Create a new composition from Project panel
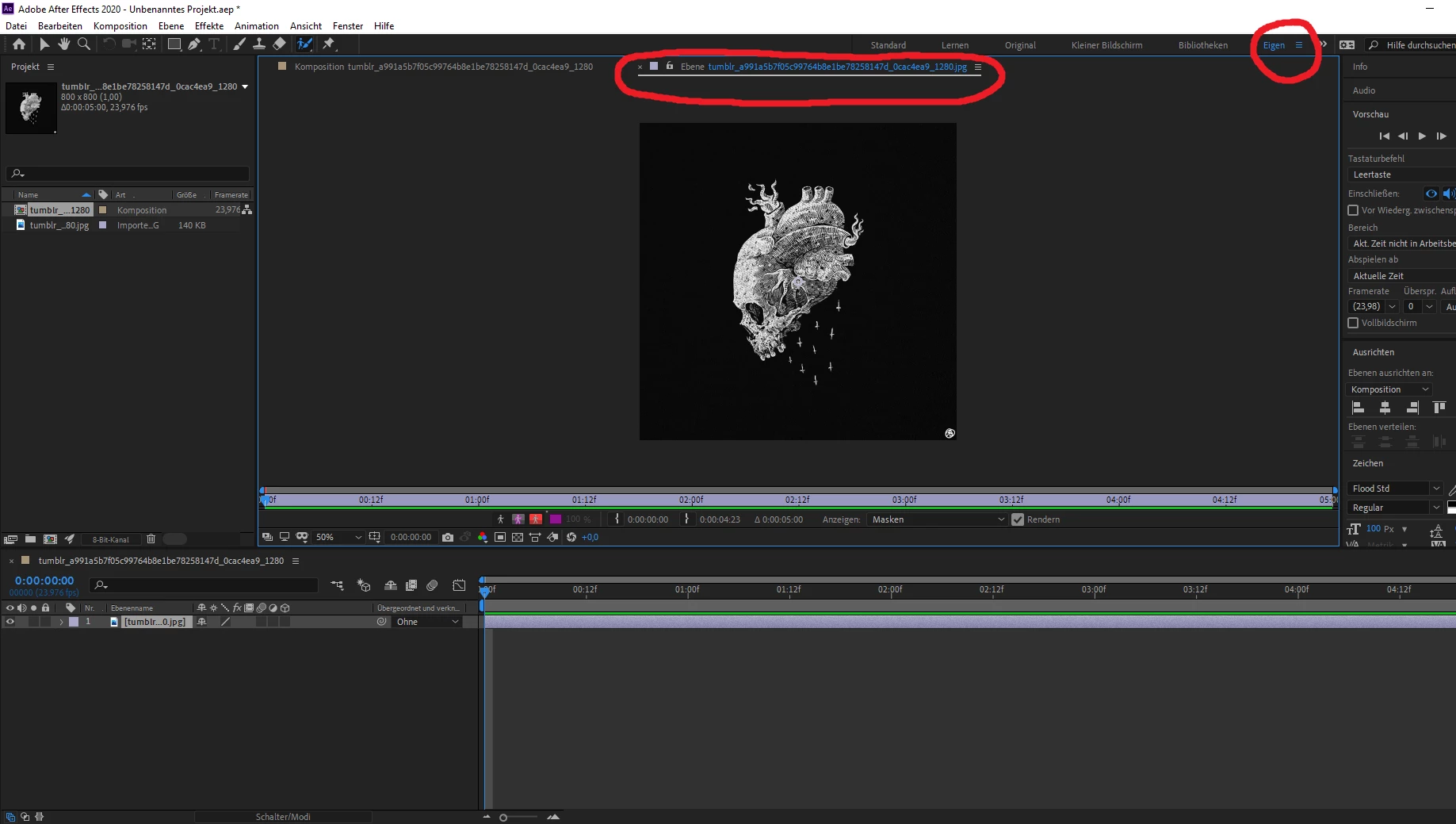The height and width of the screenshot is (824, 1456). [x=50, y=539]
